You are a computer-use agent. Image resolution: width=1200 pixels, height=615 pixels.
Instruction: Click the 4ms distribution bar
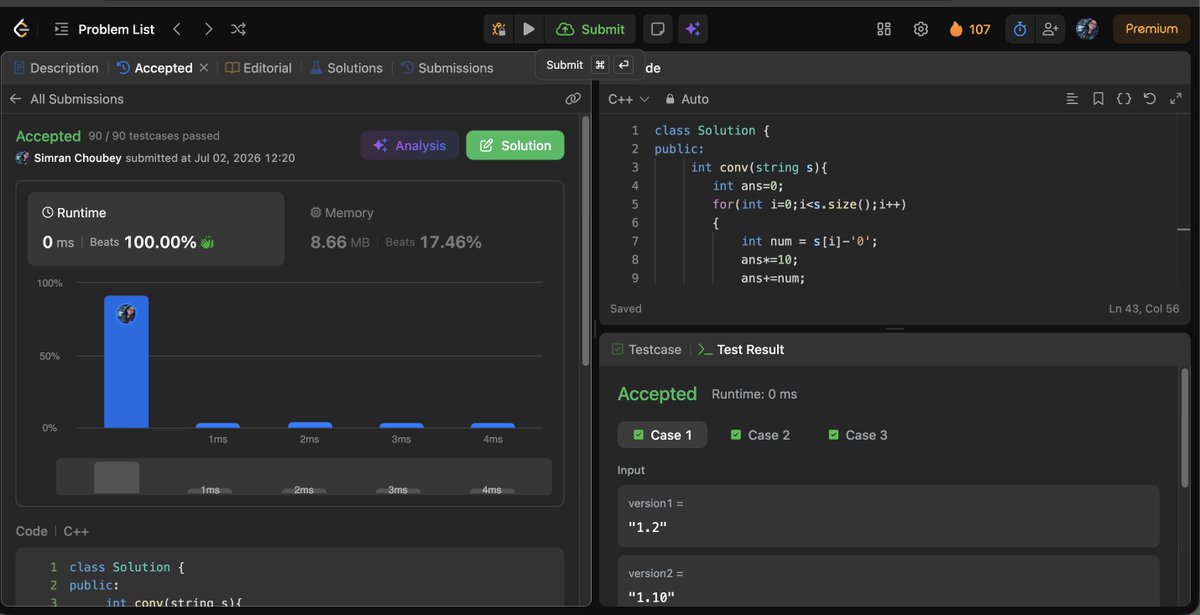click(x=493, y=425)
